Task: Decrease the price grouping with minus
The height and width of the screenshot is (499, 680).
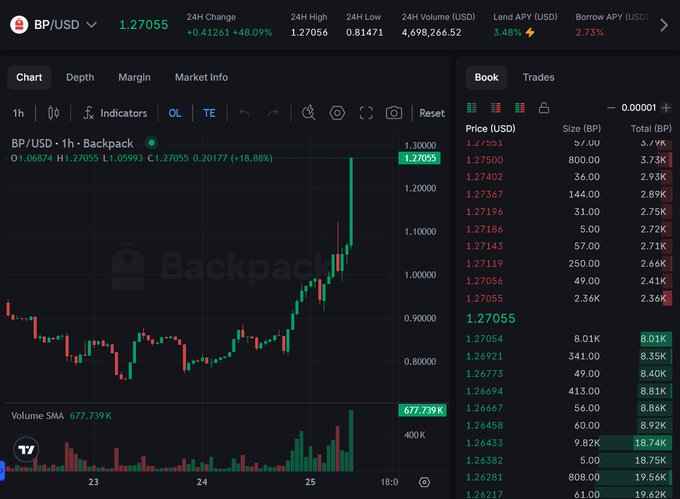Action: pos(611,108)
